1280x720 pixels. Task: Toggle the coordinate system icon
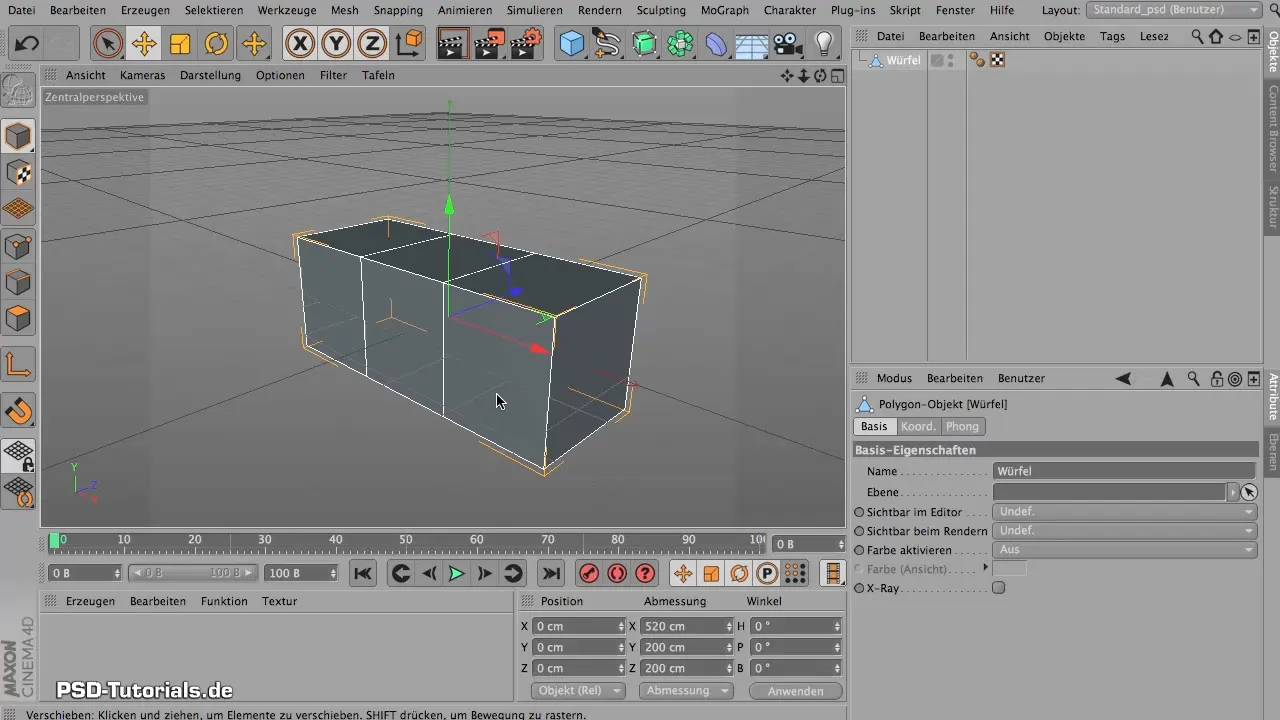(x=409, y=44)
